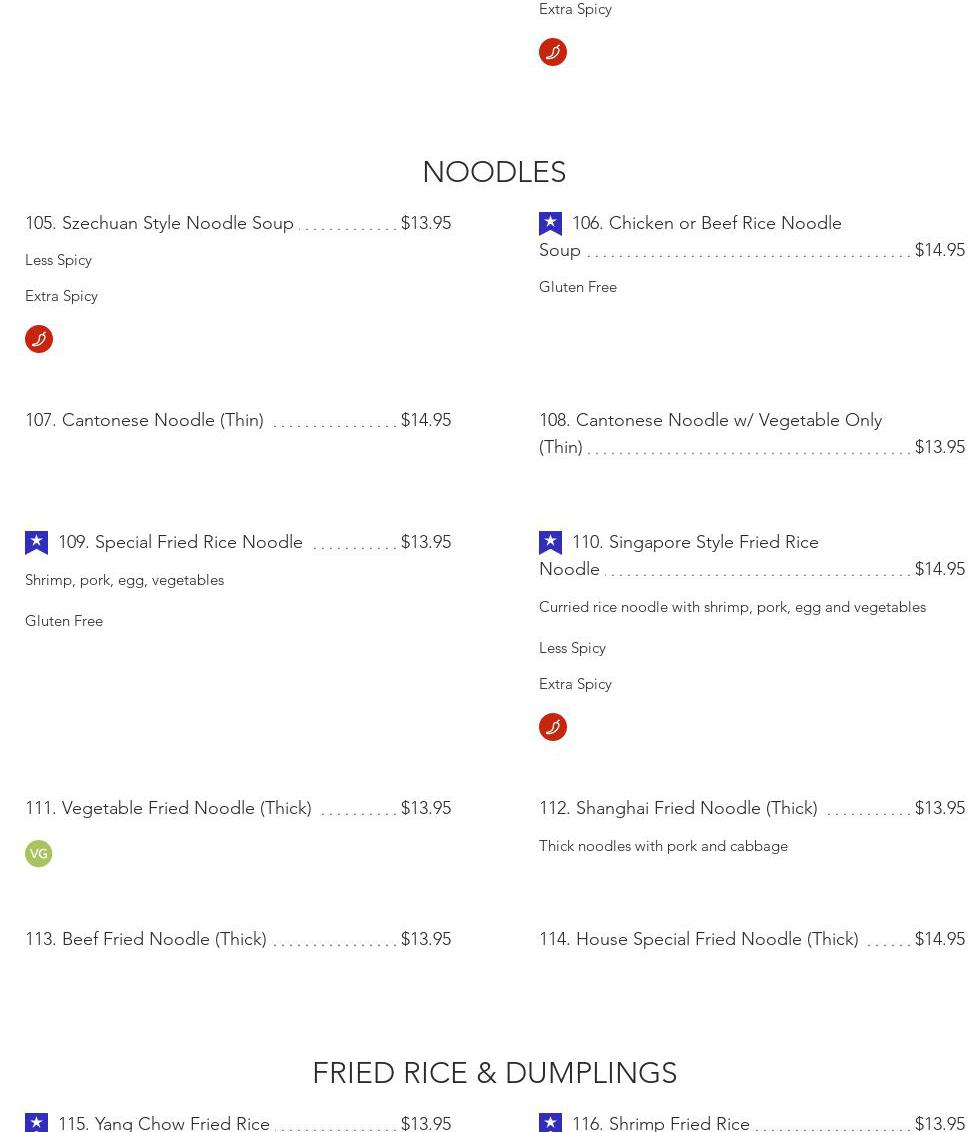Click star badge beside Yang Chow Fried Rice

[x=36, y=1122]
